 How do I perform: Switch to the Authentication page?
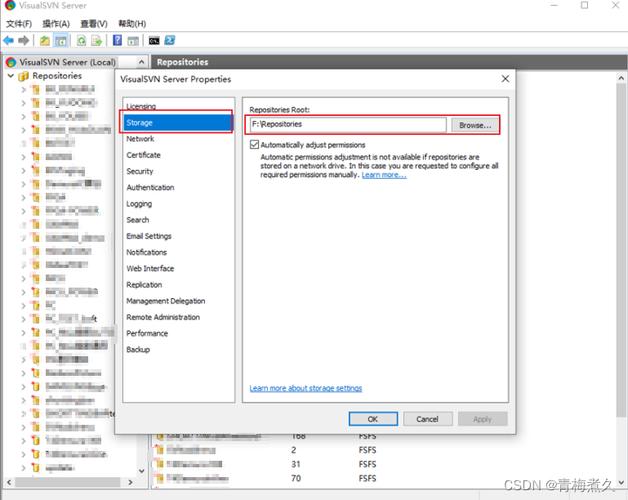150,188
